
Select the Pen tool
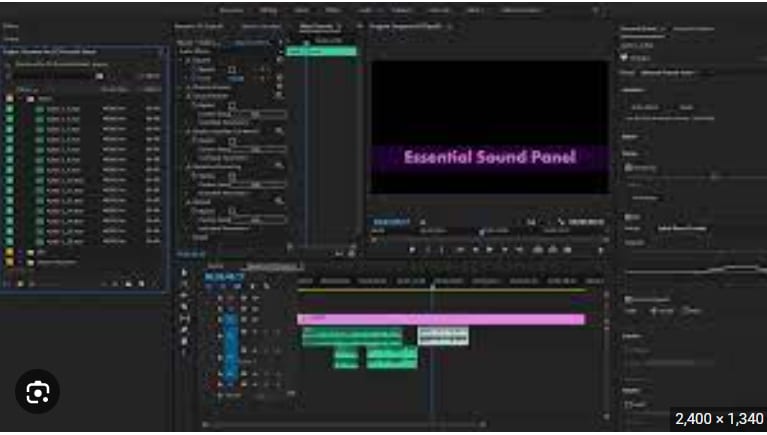click(184, 330)
